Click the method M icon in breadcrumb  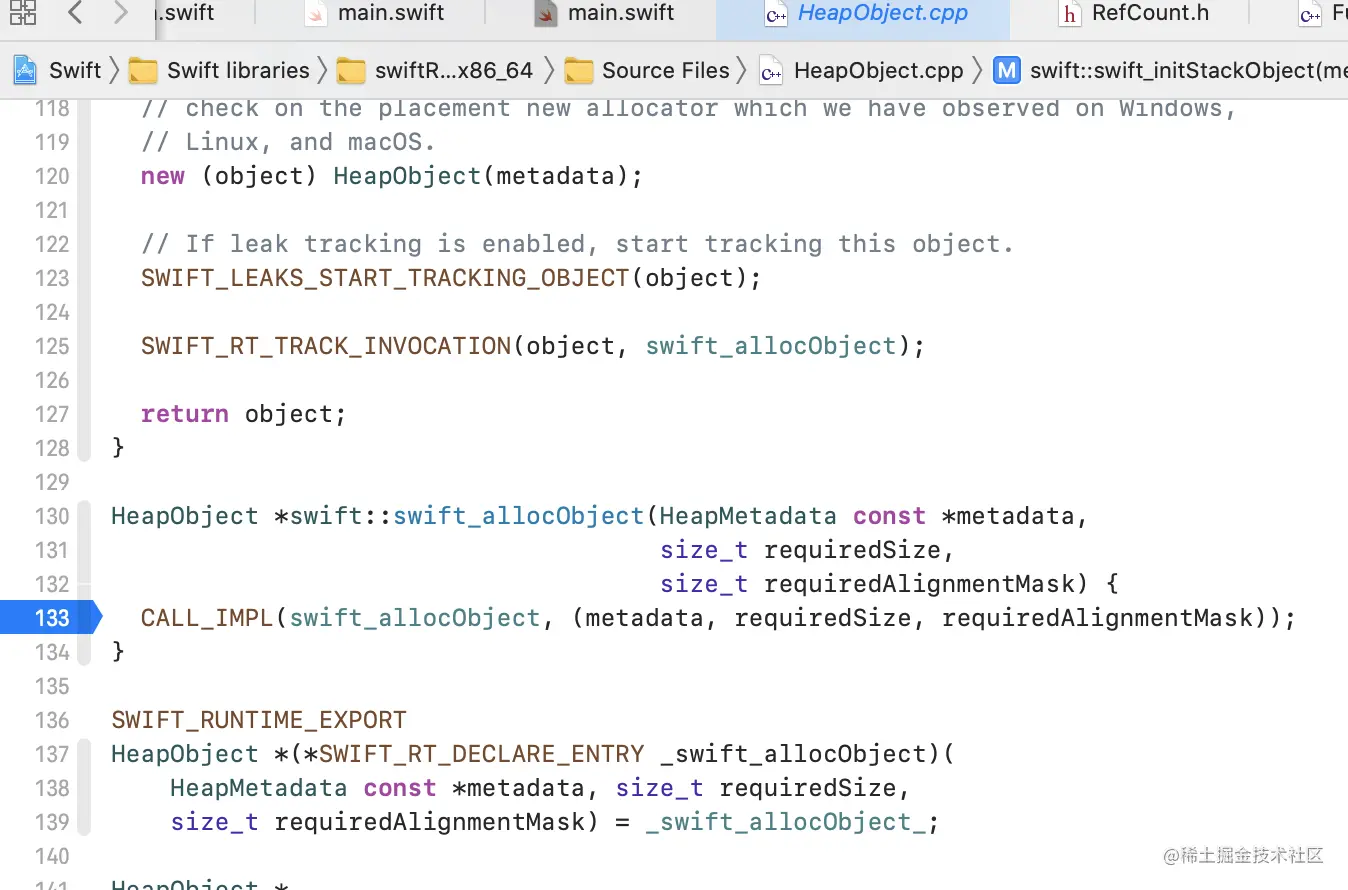click(x=1007, y=70)
